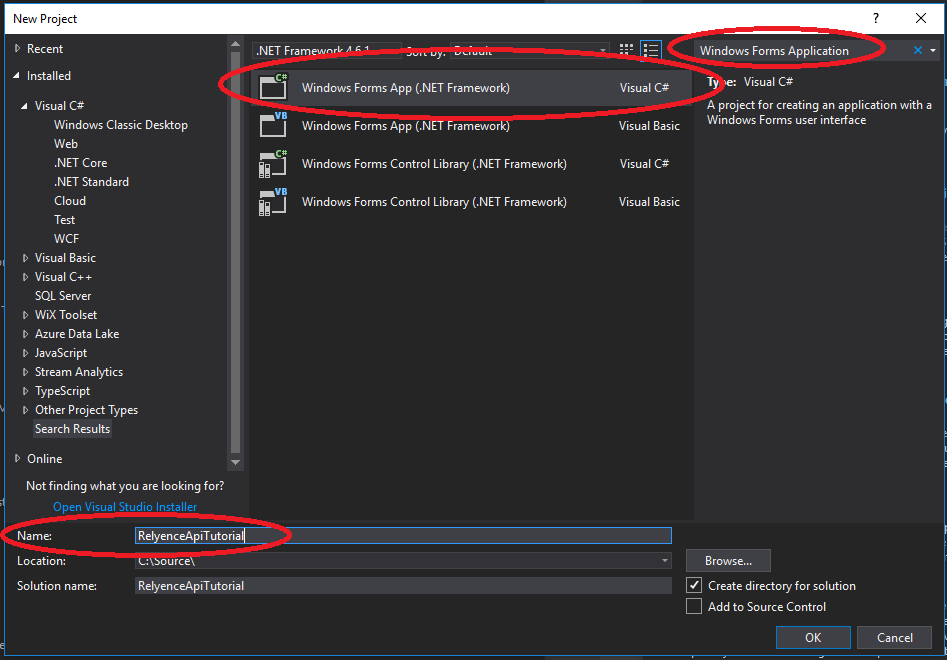Switch to small icons view
The height and width of the screenshot is (660, 947).
click(x=627, y=50)
